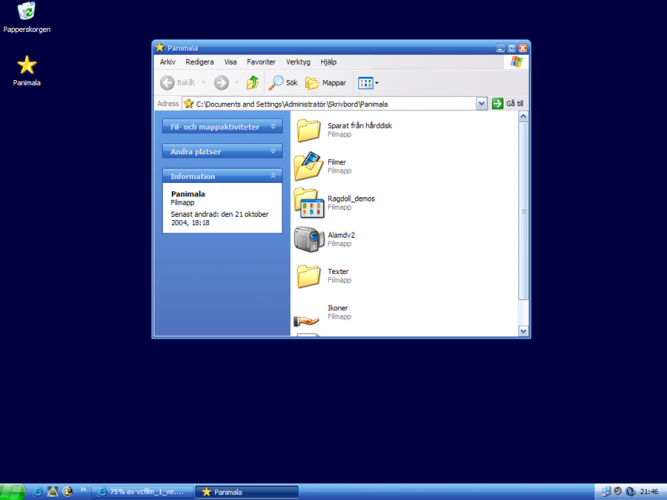Open the Filmer folder
This screenshot has width=667, height=500.
[309, 165]
